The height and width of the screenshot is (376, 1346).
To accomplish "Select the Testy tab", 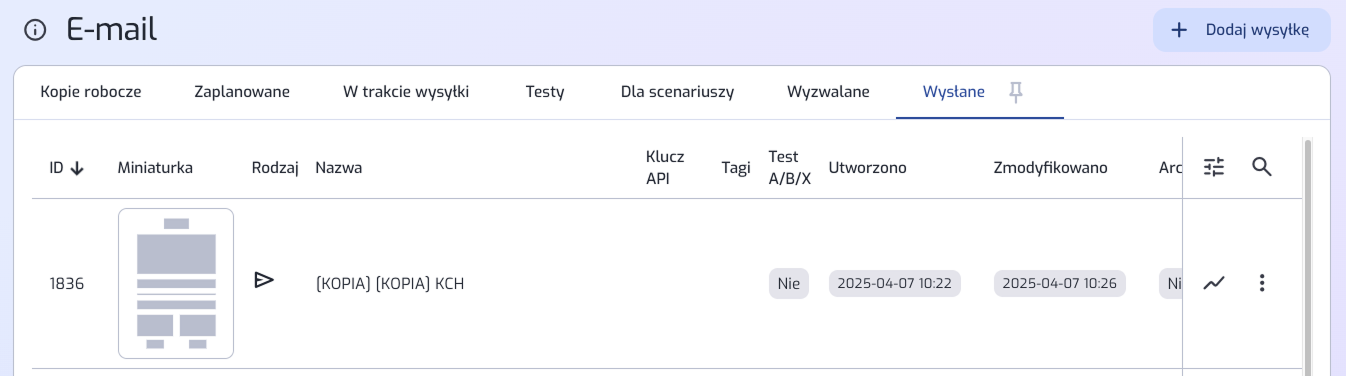I will tap(545, 92).
